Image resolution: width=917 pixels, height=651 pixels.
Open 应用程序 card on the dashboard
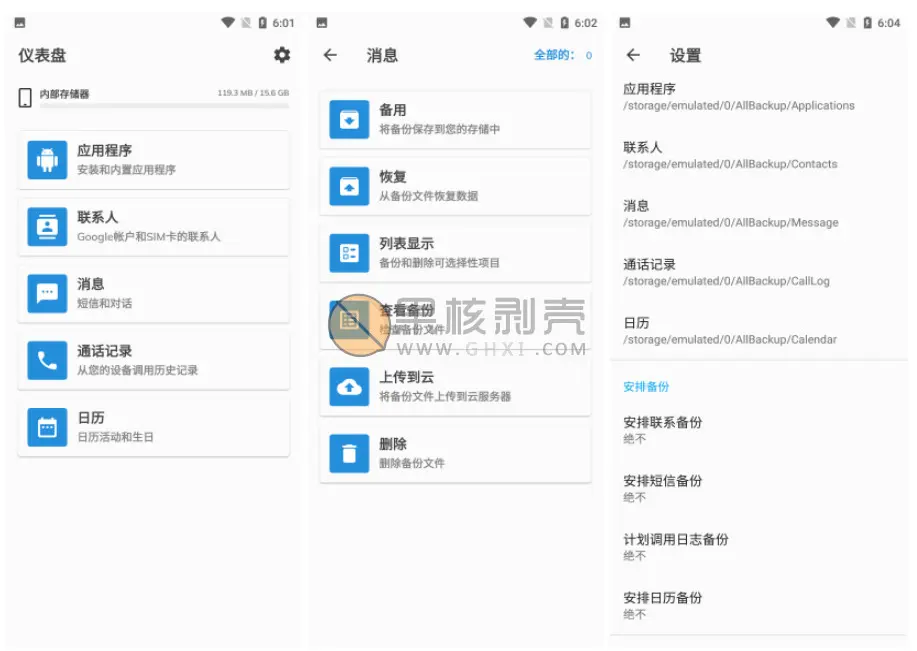coord(154,160)
